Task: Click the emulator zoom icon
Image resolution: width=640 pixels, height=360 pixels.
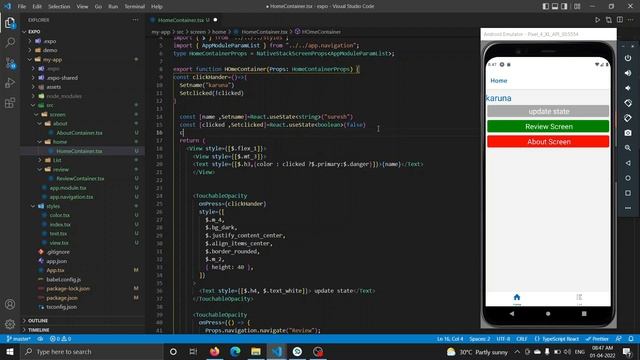Action: [x=628, y=148]
